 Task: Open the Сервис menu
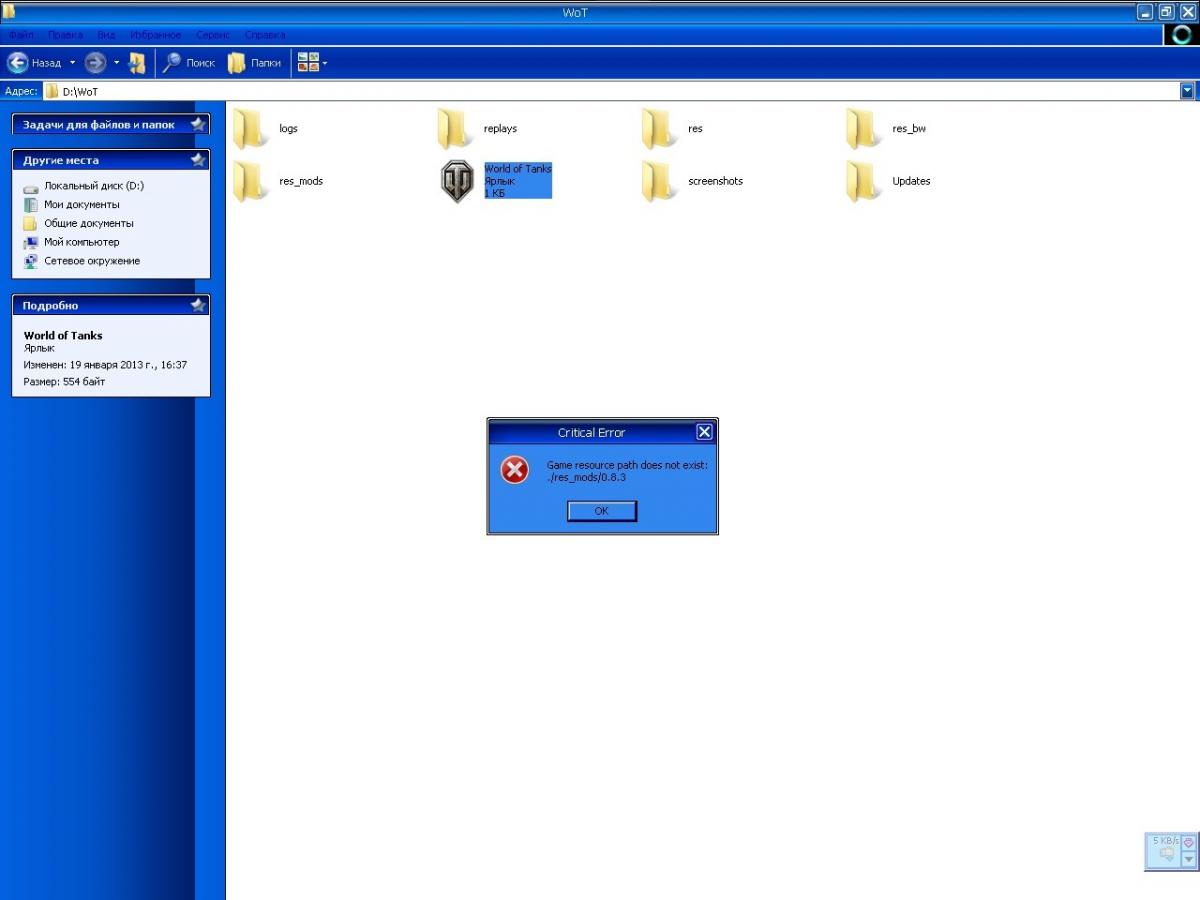pos(213,35)
